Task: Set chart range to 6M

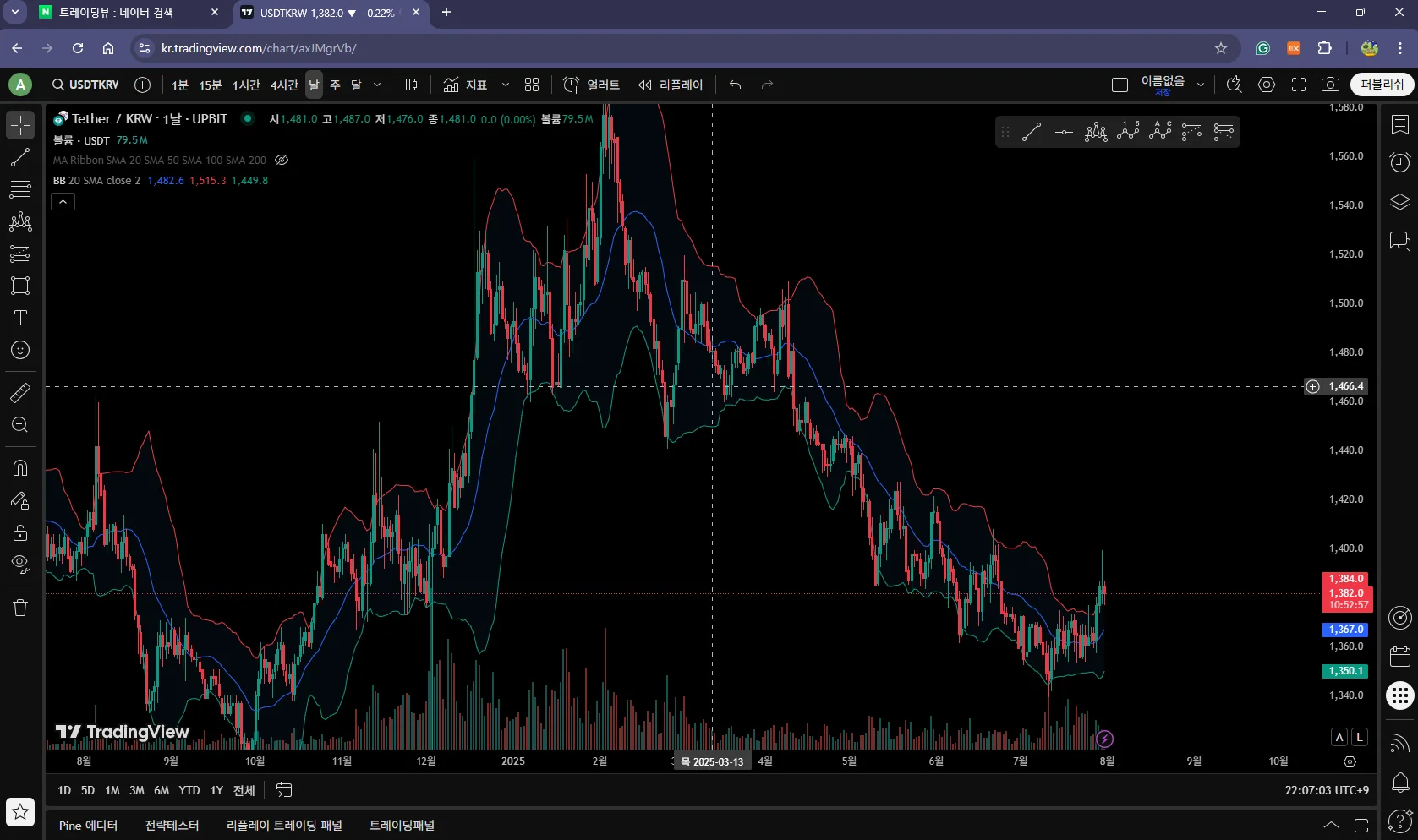Action: [162, 790]
